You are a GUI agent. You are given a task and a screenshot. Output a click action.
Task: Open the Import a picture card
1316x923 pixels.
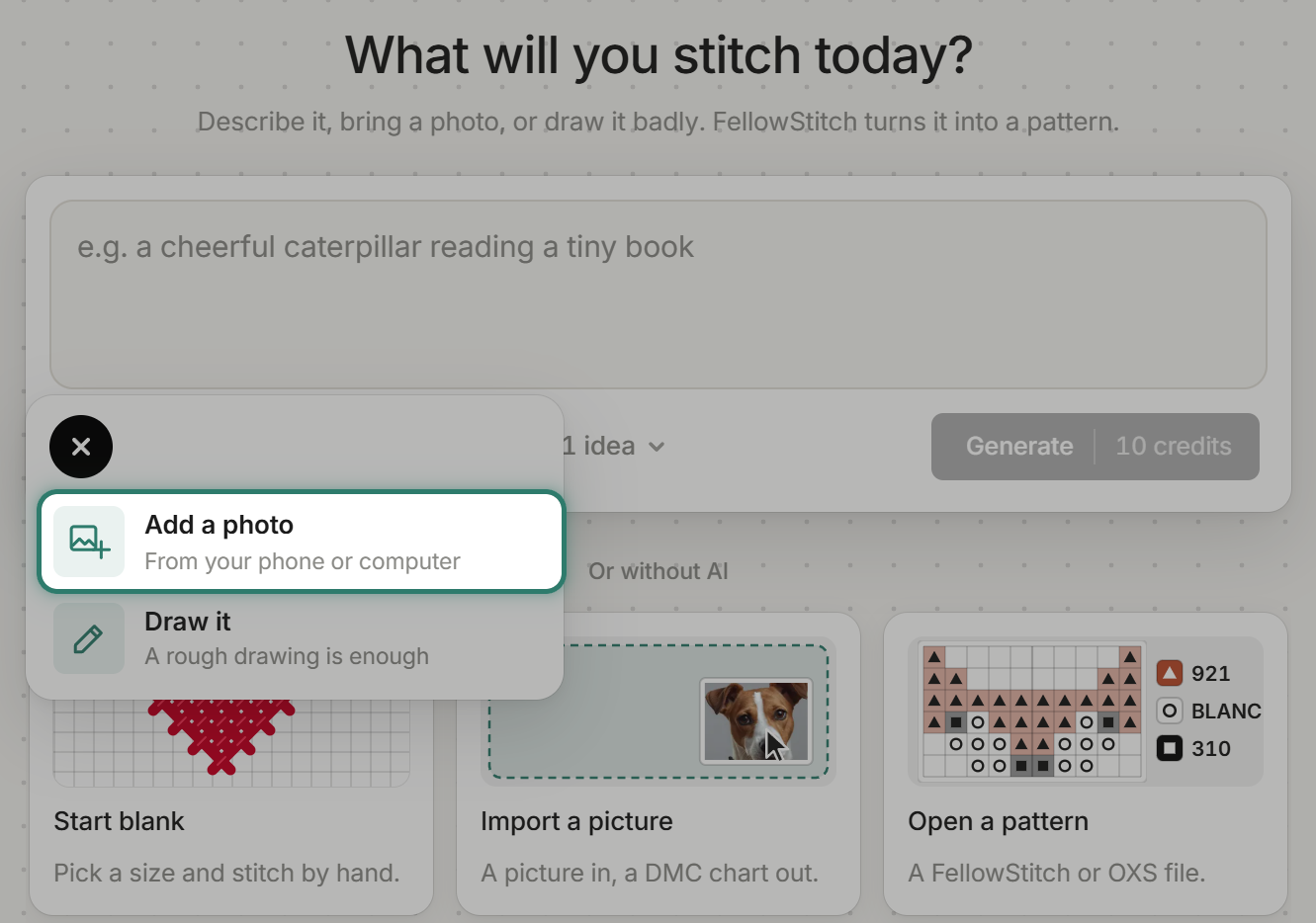[x=658, y=763]
